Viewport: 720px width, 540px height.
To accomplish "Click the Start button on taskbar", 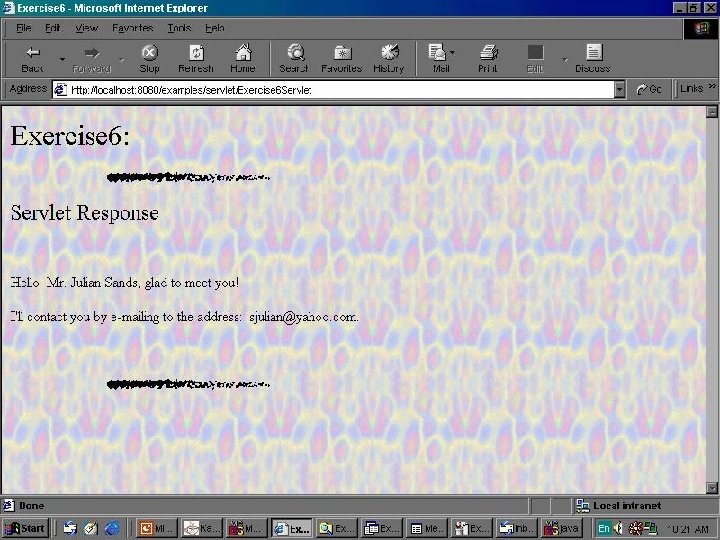I will [25, 528].
